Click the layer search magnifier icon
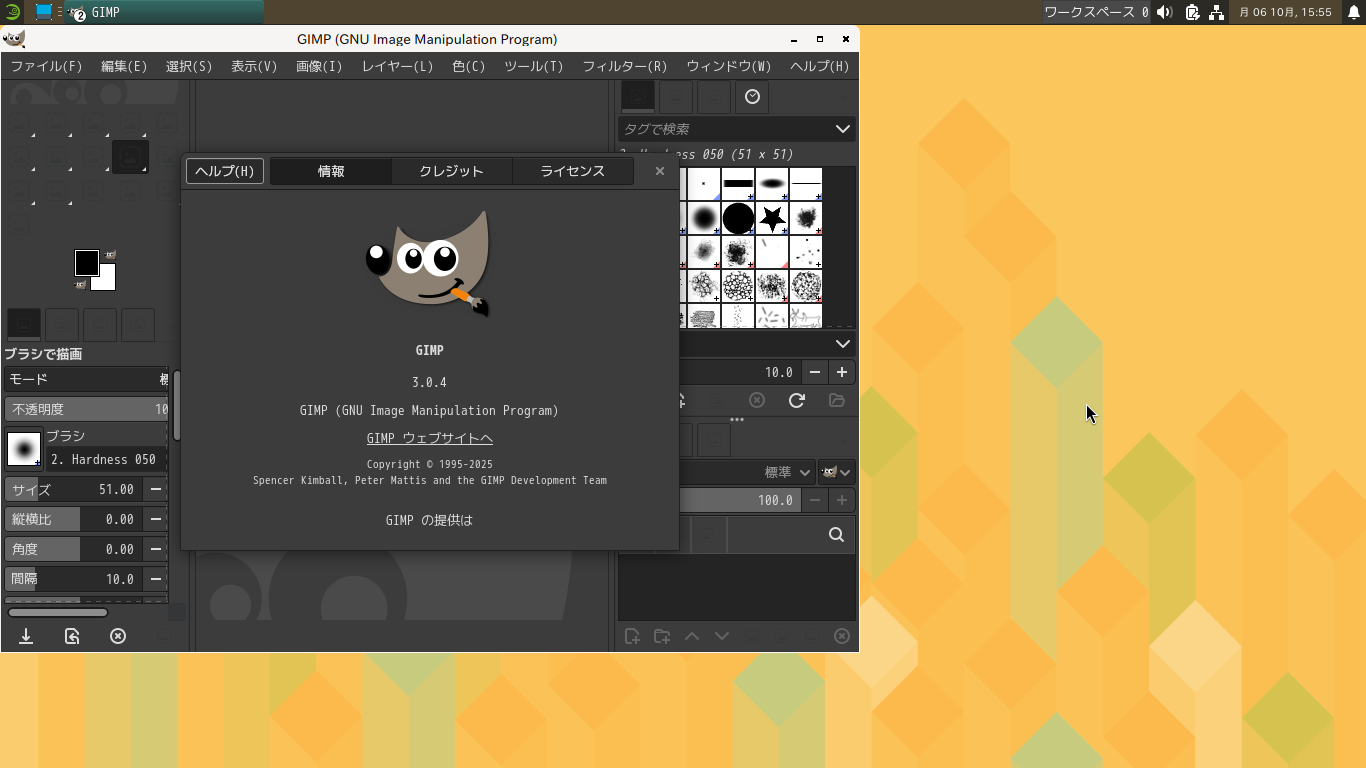1366x768 pixels. [837, 535]
